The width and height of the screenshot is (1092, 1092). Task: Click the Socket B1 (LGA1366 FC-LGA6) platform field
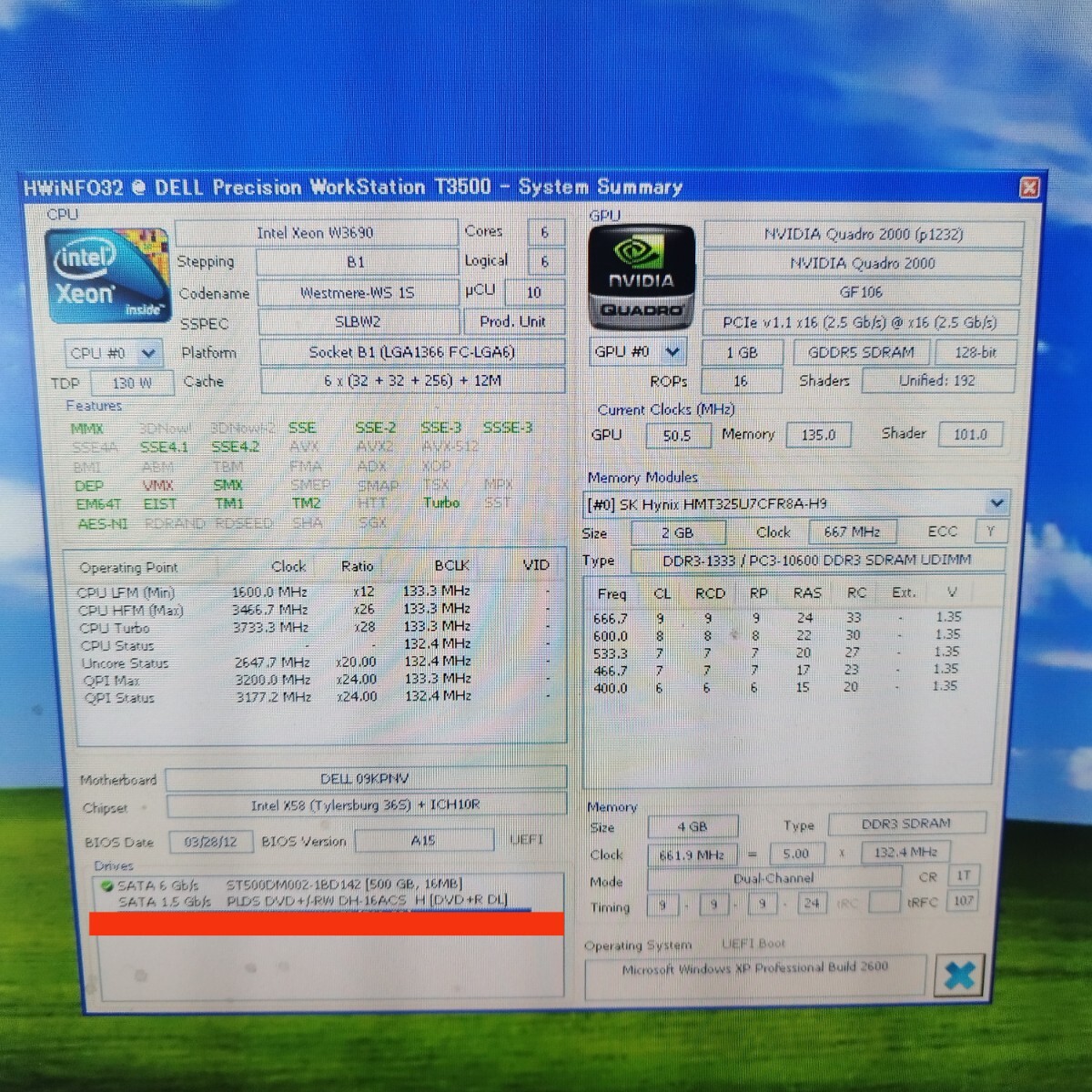[x=412, y=351]
